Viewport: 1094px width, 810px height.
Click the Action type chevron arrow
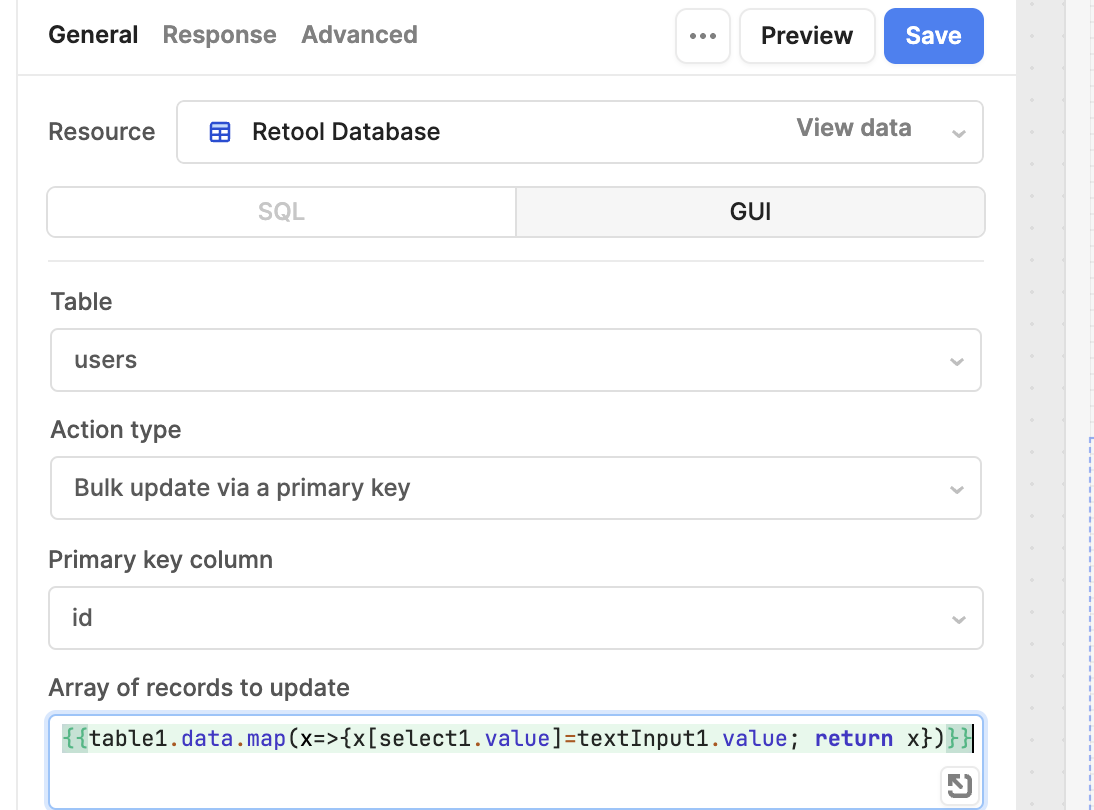point(956,489)
